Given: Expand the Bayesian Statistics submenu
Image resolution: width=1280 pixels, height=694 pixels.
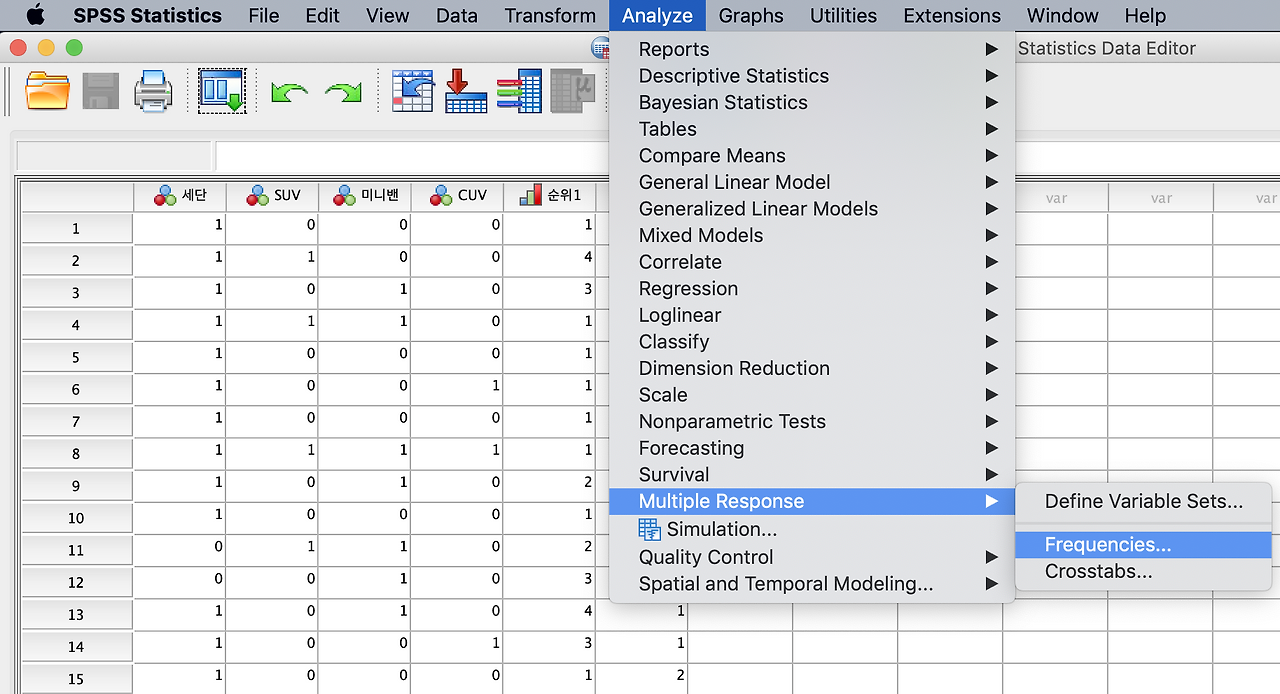Looking at the screenshot, I should (x=812, y=102).
